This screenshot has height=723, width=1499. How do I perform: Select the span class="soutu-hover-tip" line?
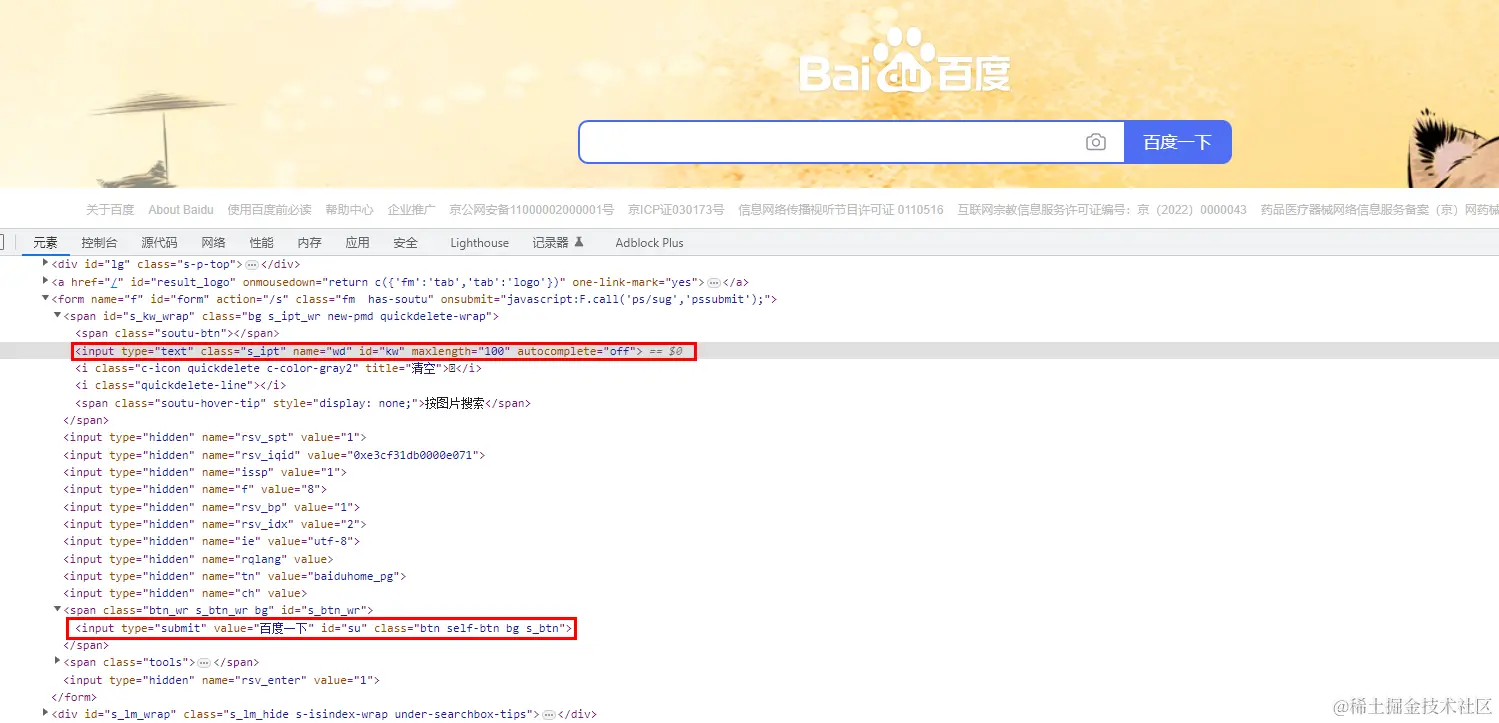[x=303, y=403]
